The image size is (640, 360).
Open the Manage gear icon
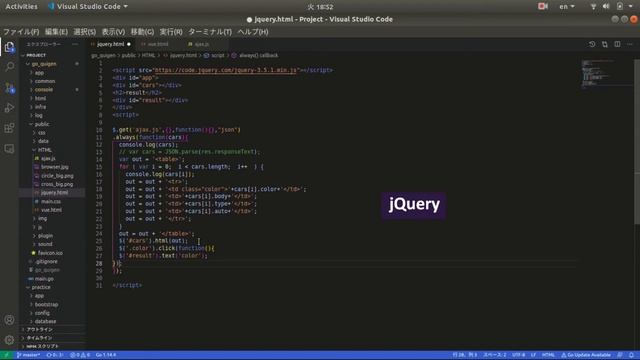[x=9, y=340]
